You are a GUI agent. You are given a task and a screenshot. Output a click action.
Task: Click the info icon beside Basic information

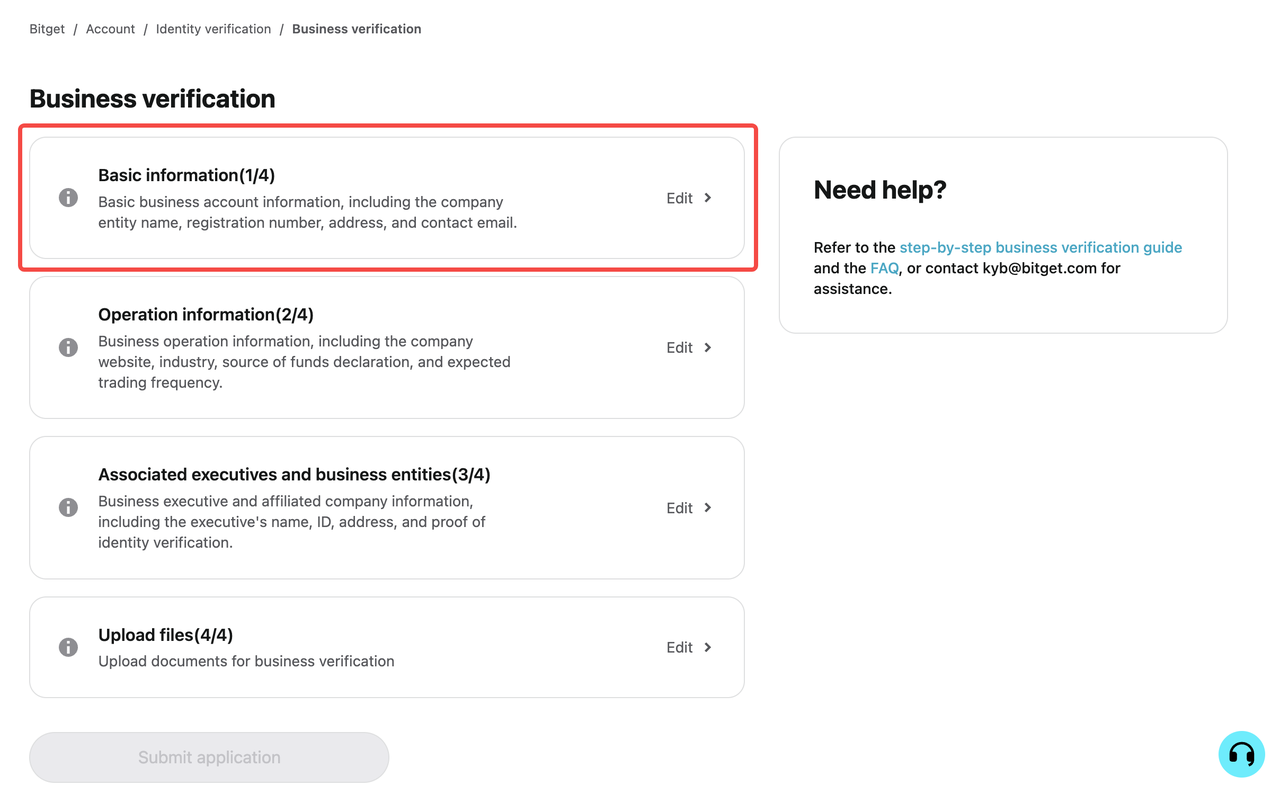[68, 197]
